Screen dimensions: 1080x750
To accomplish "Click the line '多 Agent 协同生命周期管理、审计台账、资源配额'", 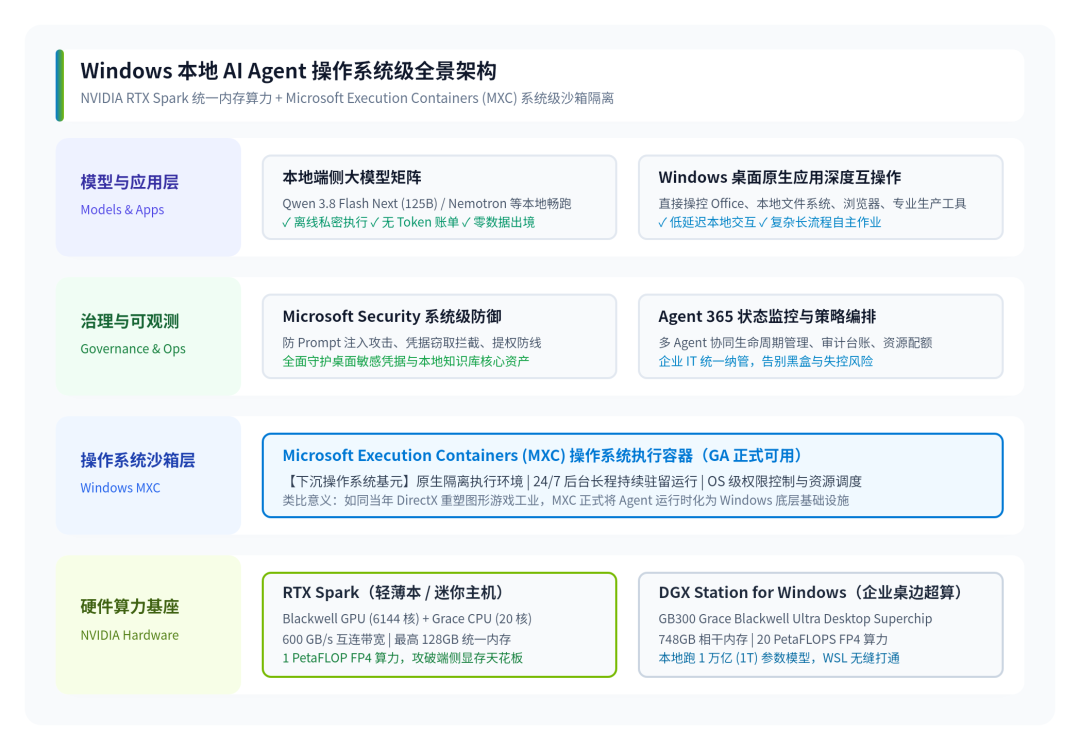I will [x=796, y=342].
